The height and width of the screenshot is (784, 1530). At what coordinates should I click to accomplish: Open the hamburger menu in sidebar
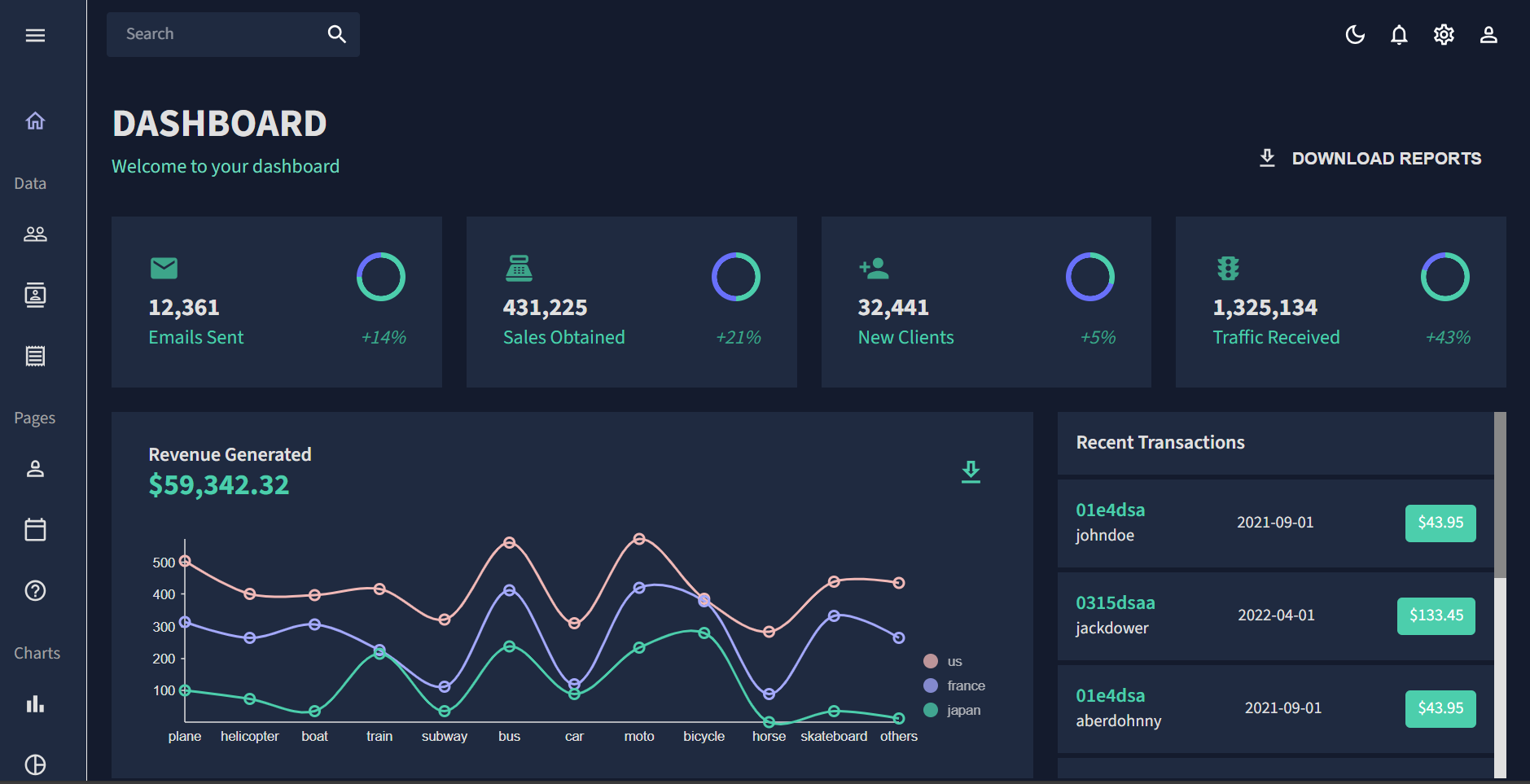point(35,35)
